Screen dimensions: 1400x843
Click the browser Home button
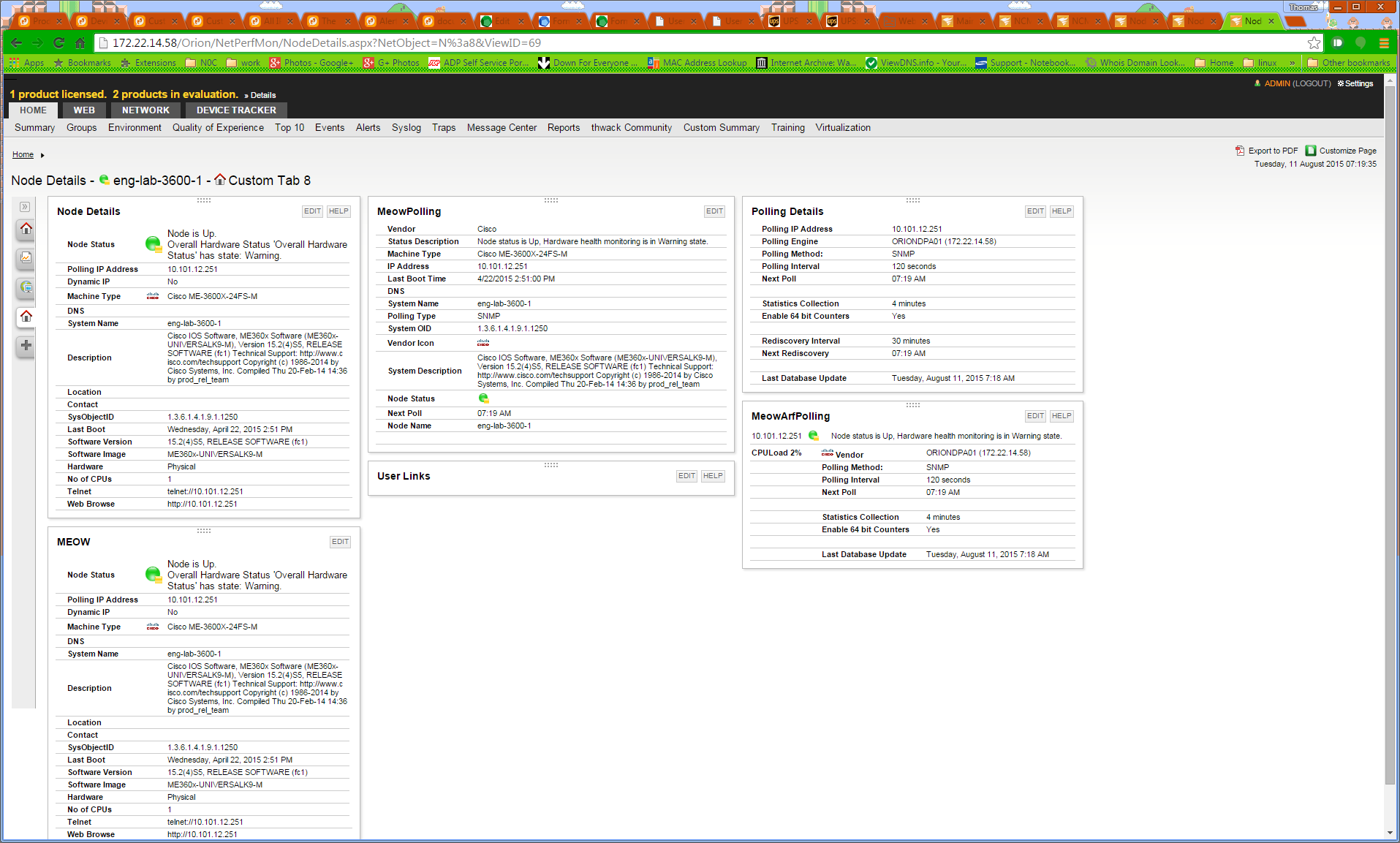80,43
